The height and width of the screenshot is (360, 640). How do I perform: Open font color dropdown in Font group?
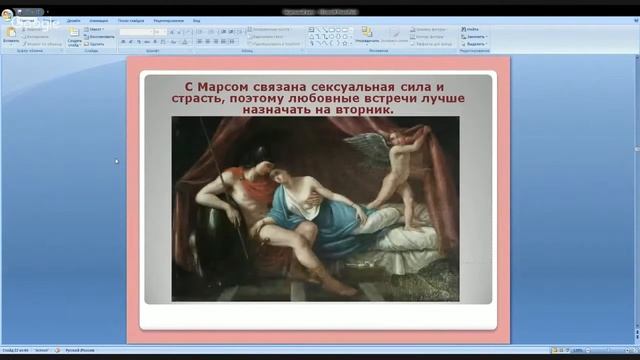click(185, 42)
